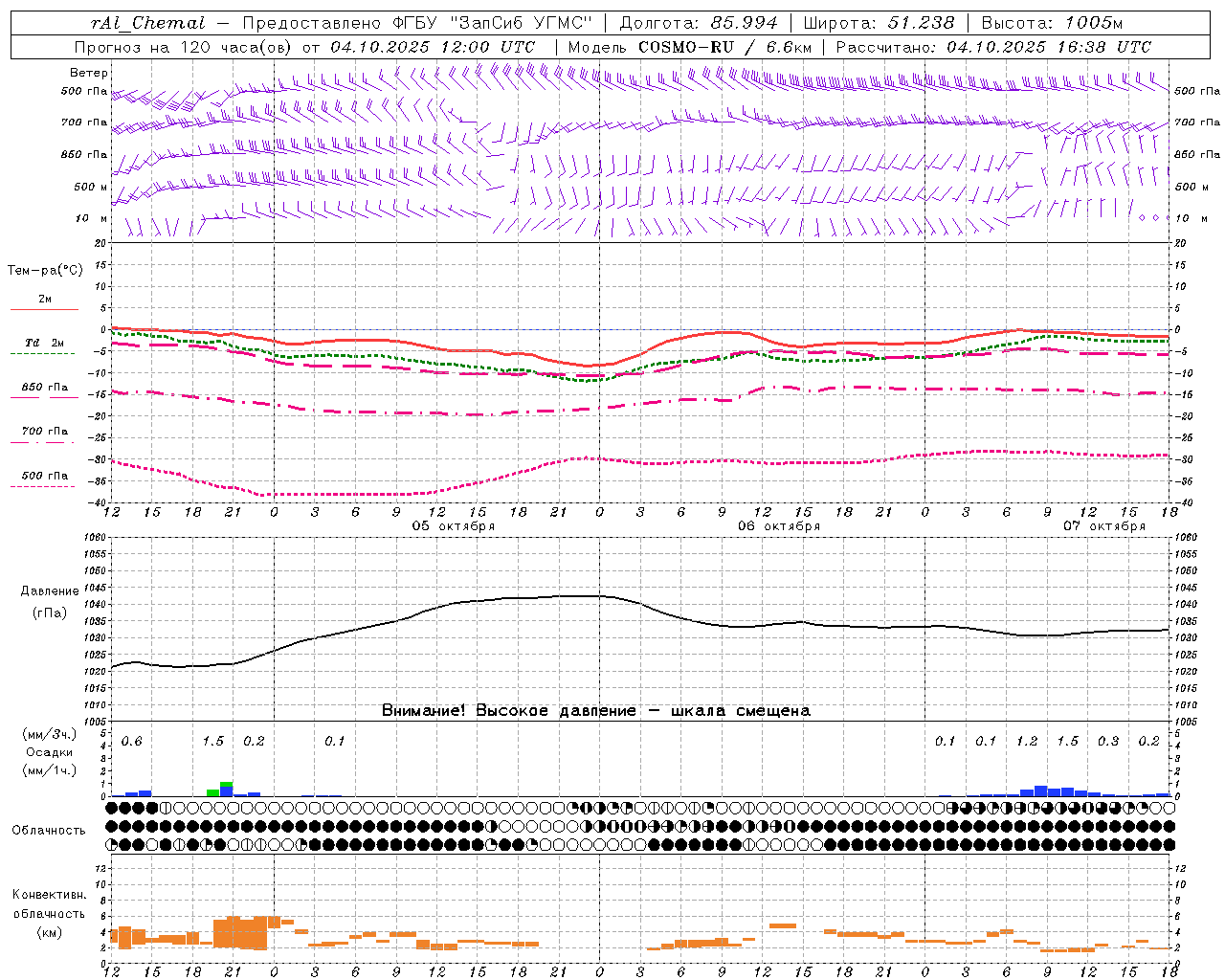Click the '06 октября' date label
1225x980 pixels.
[779, 525]
